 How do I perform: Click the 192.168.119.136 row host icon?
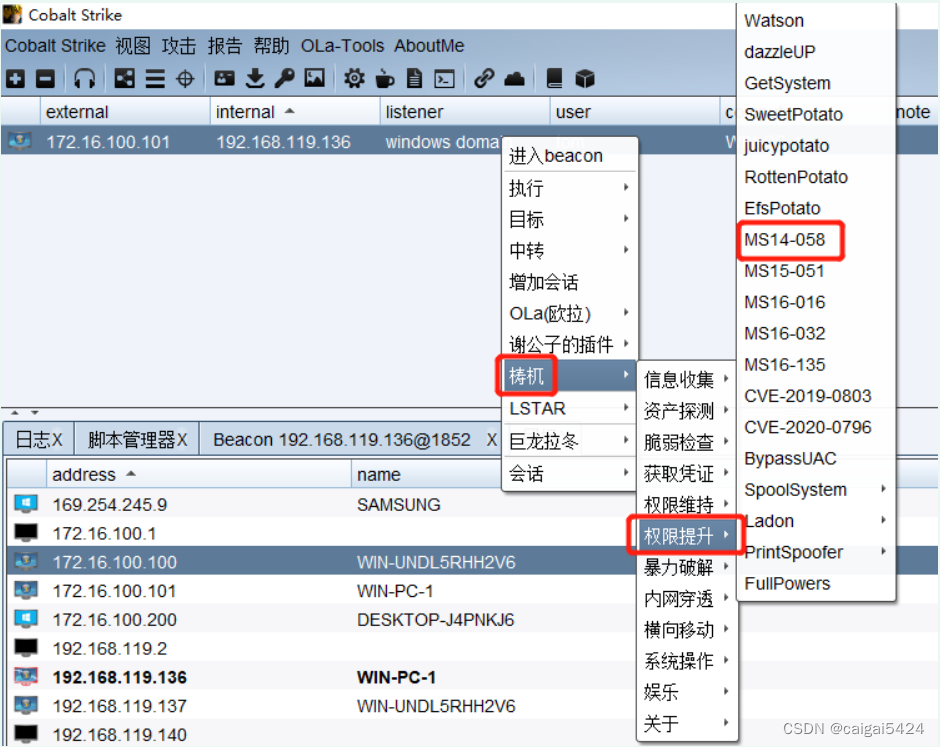[x=26, y=677]
